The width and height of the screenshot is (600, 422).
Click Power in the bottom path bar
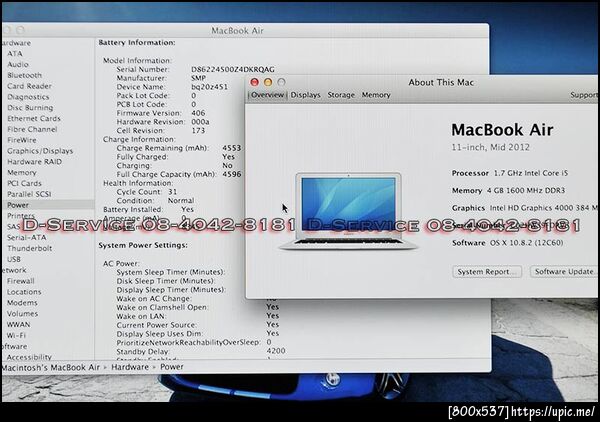pyautogui.click(x=172, y=367)
